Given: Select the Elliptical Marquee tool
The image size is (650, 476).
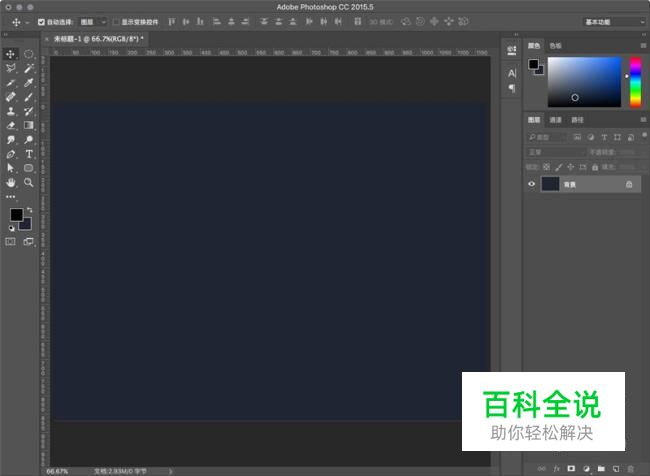Looking at the screenshot, I should 28,54.
